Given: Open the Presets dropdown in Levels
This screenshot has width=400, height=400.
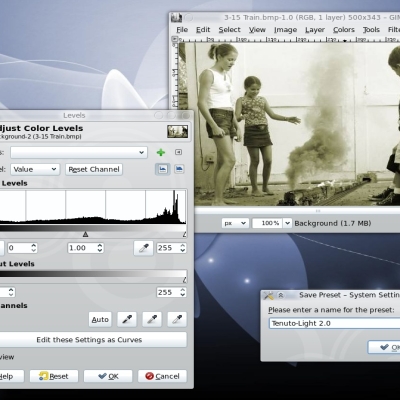Looking at the screenshot, I should (79, 152).
